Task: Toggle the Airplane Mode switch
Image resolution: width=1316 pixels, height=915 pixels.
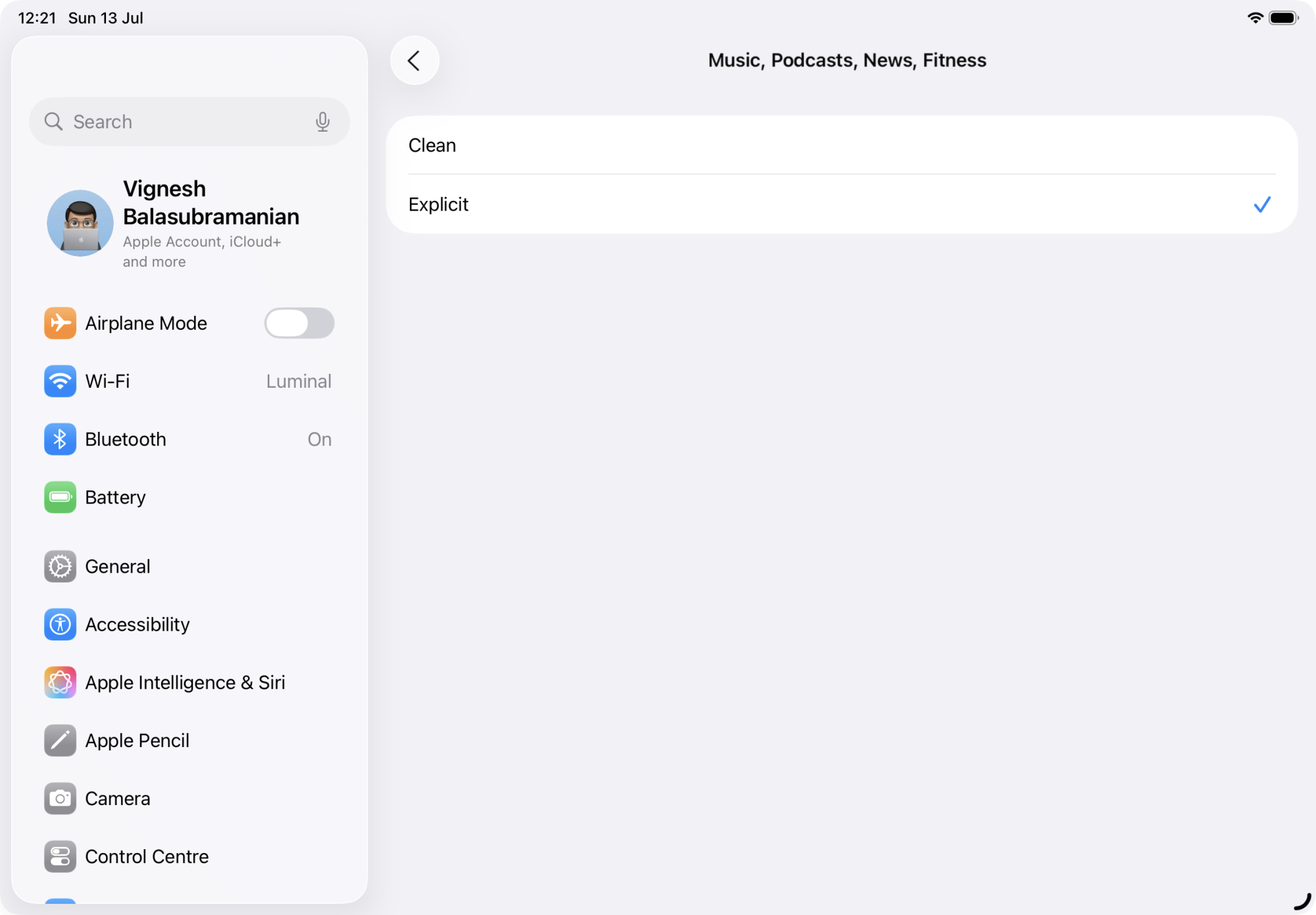Action: pos(299,323)
